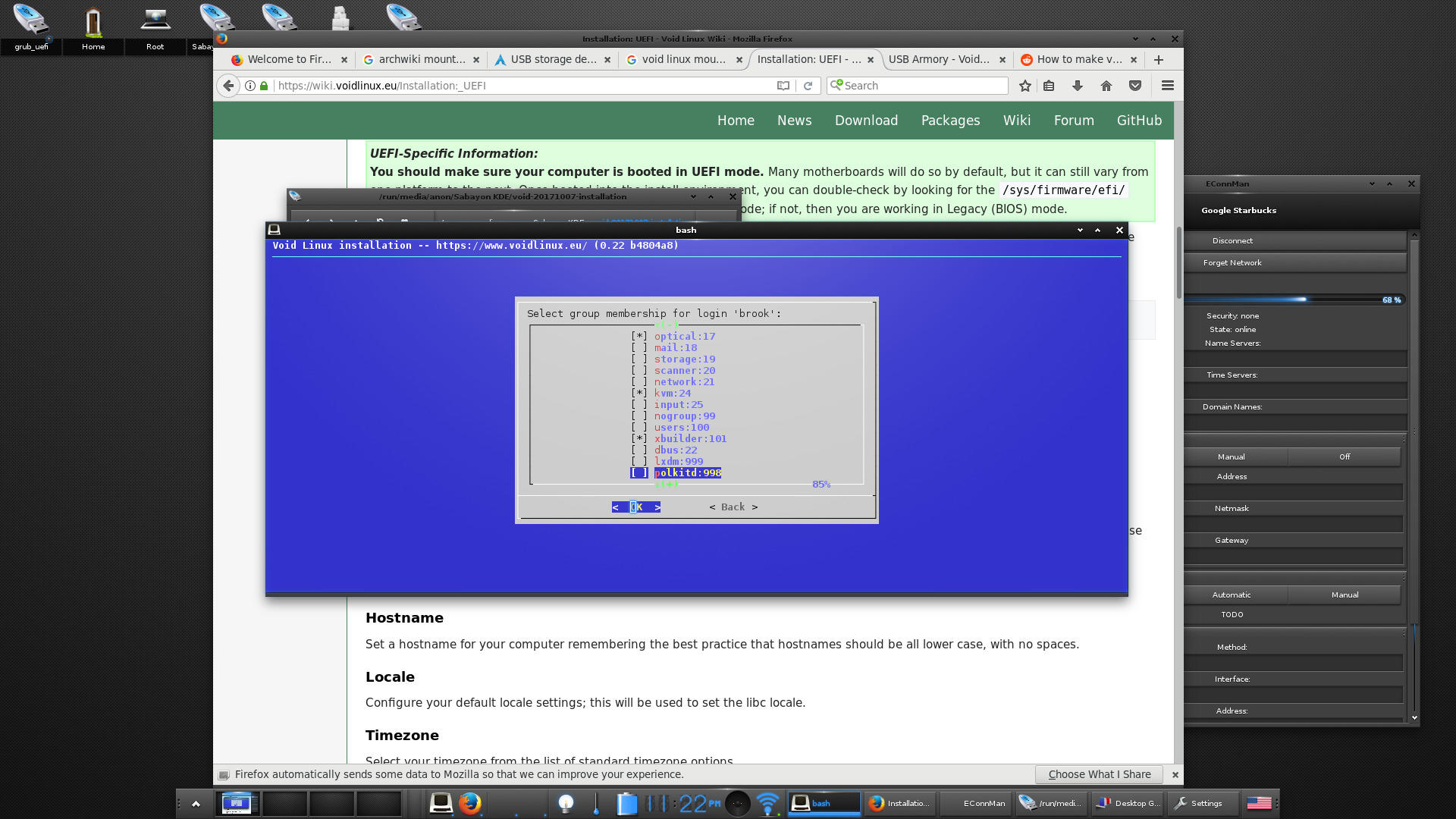Click Disconnect in EConnMan
Image resolution: width=1456 pixels, height=819 pixels.
(x=1294, y=241)
